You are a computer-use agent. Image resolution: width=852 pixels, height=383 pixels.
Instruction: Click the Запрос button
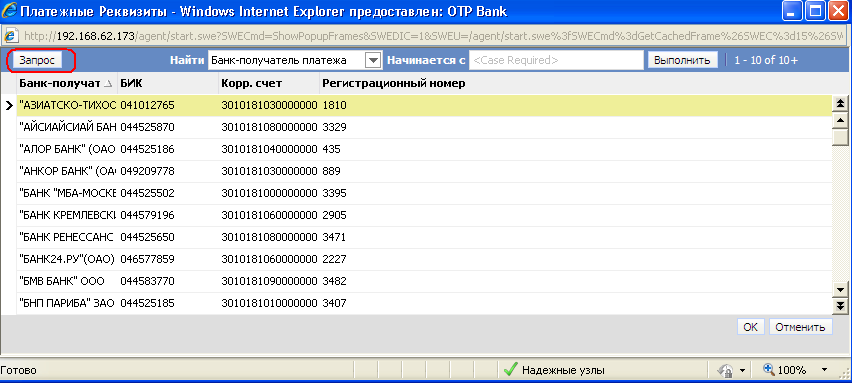point(37,60)
